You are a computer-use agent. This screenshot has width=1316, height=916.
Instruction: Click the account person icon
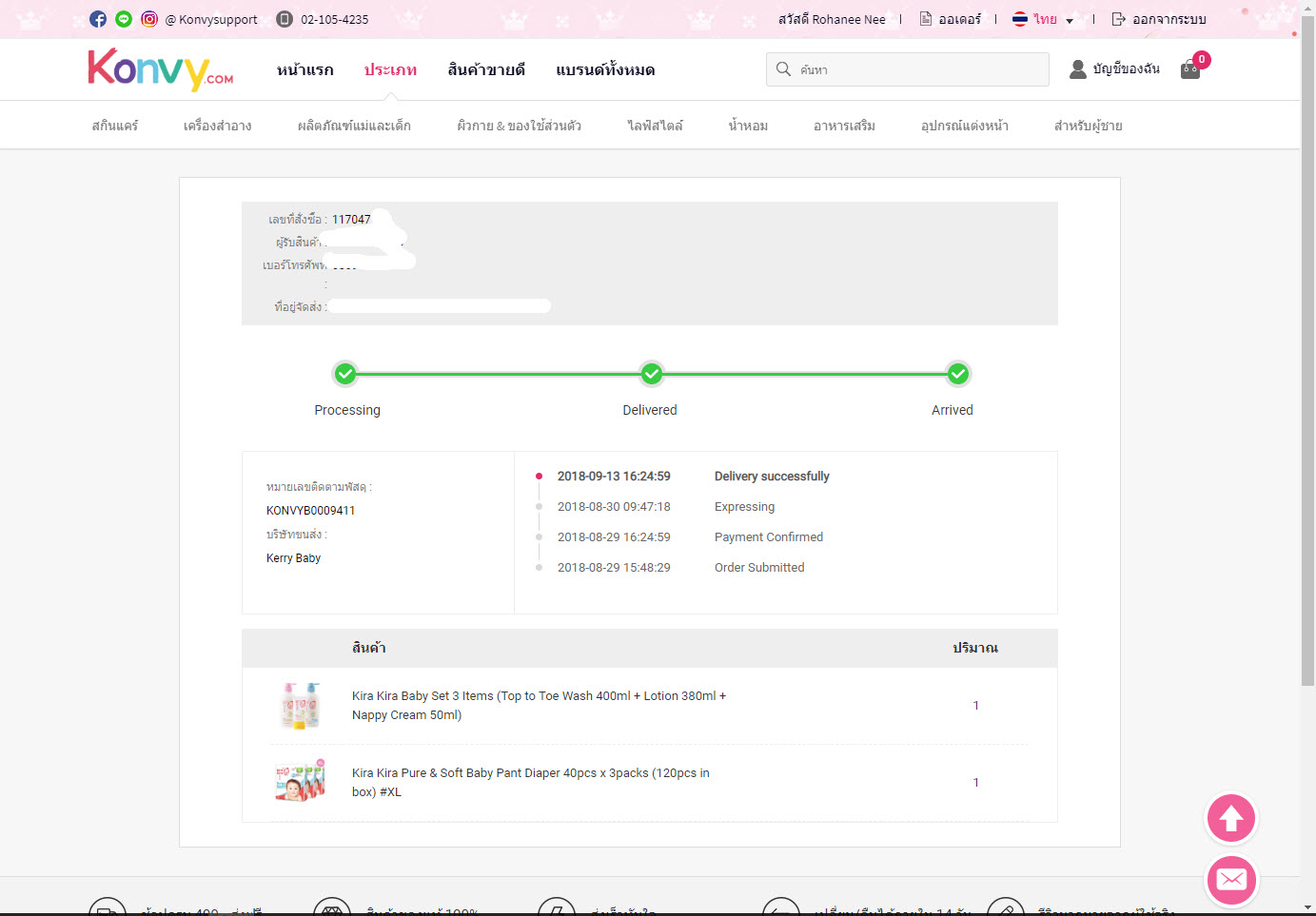tap(1078, 69)
